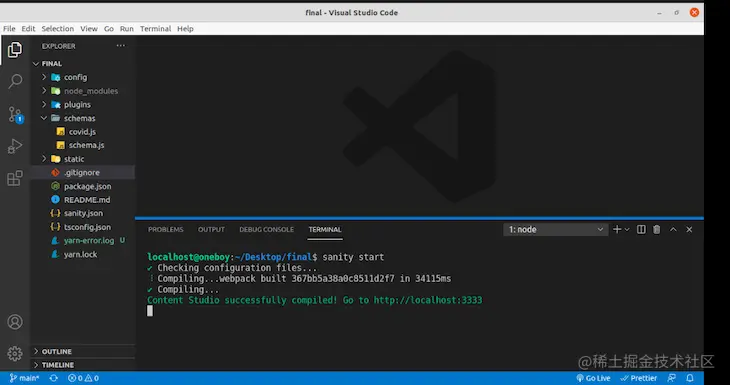
Task: Switch to the OUTPUT tab
Action: coord(211,230)
